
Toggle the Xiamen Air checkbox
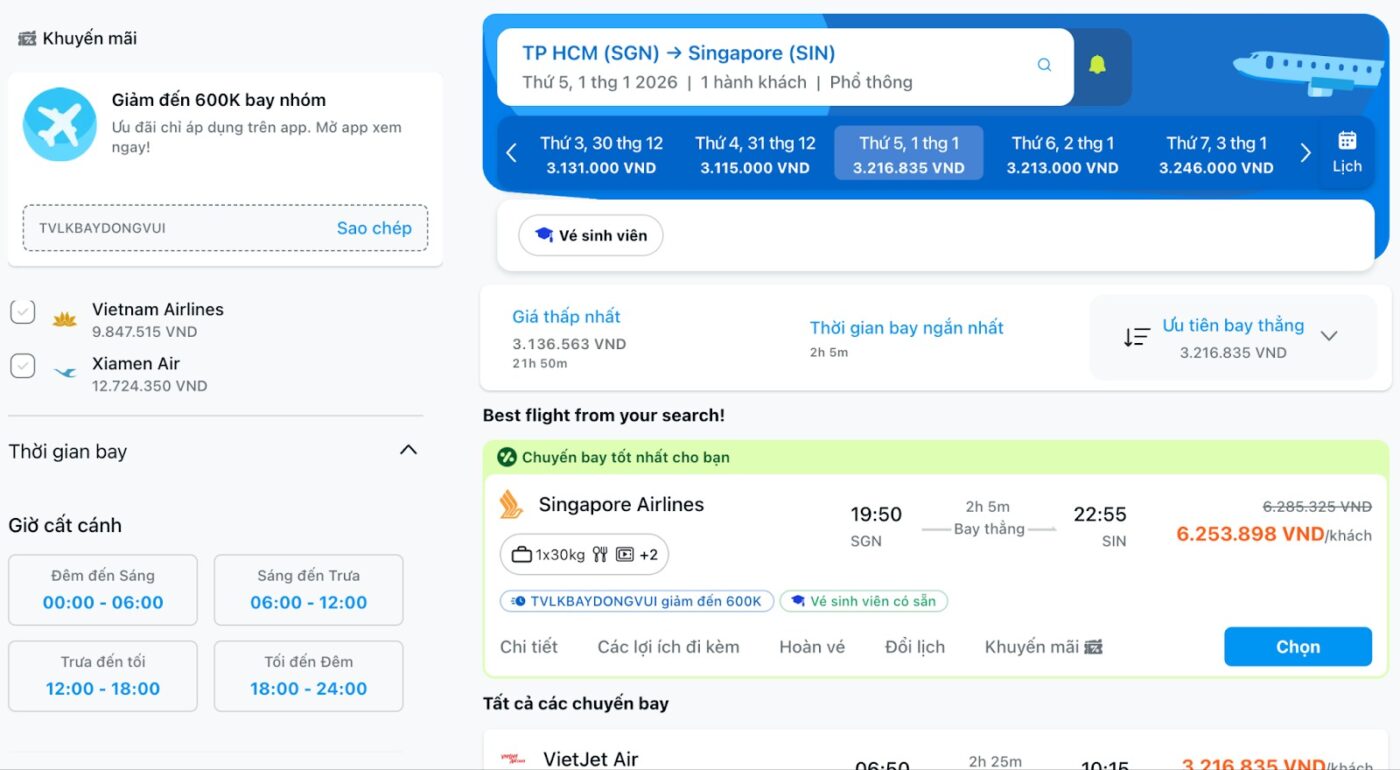click(x=23, y=367)
